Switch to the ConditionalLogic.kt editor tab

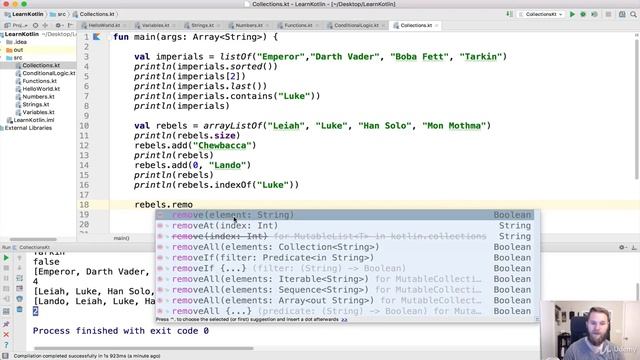coord(356,25)
